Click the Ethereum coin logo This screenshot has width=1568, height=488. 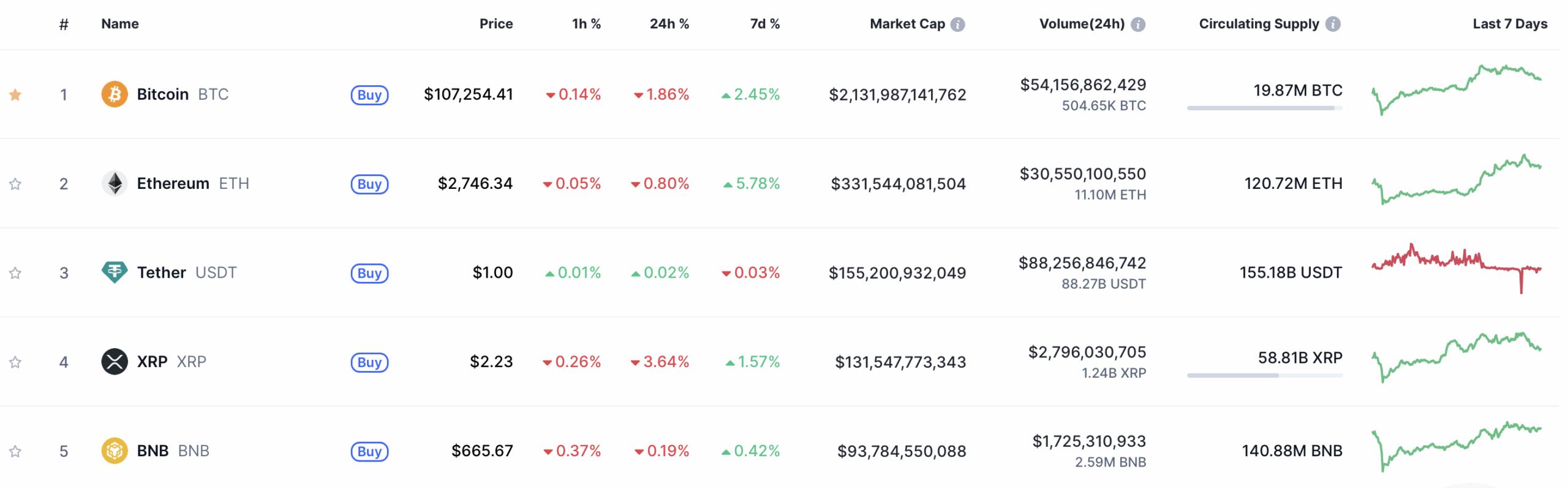[116, 183]
